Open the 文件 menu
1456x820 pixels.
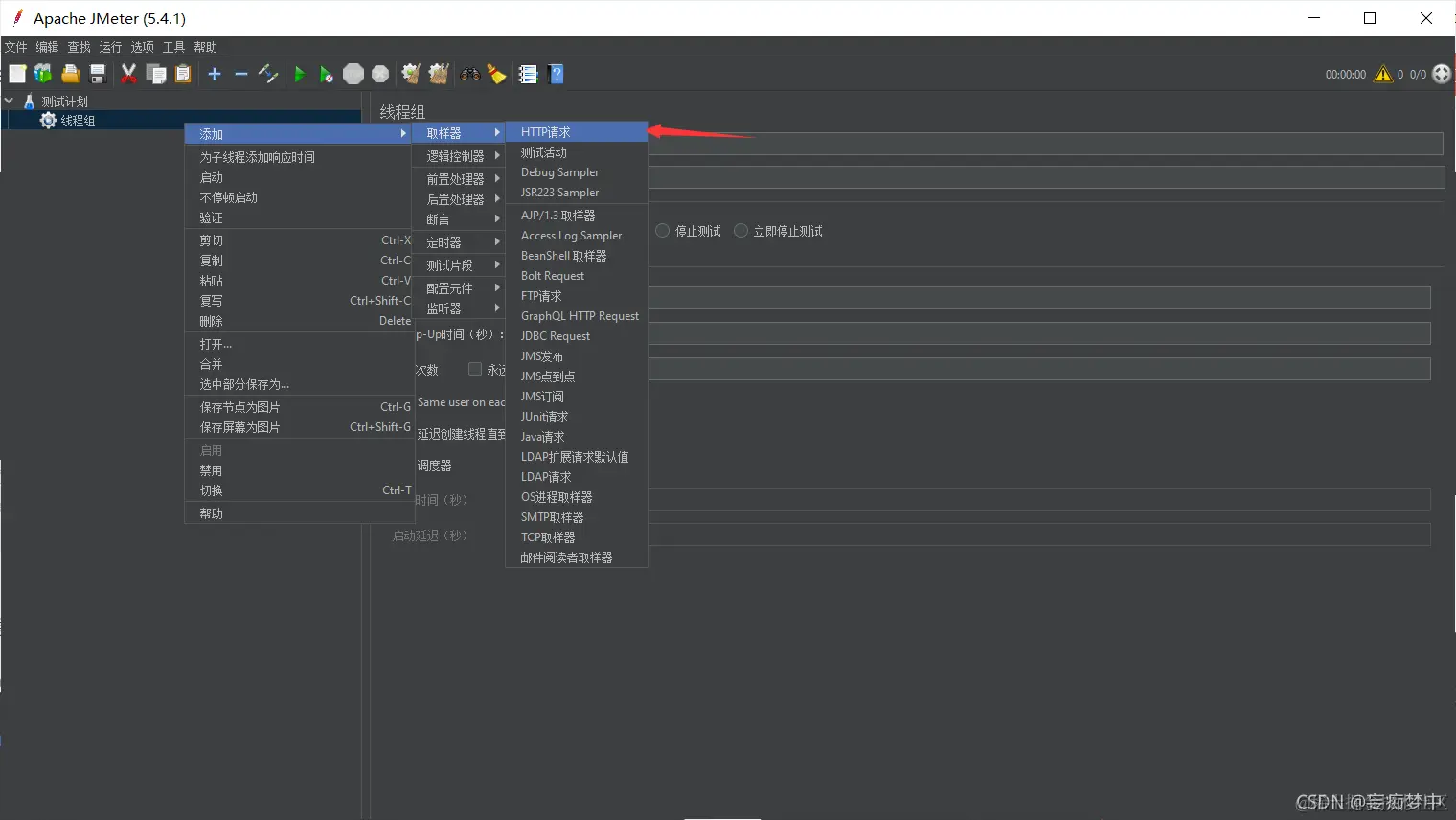pyautogui.click(x=15, y=47)
